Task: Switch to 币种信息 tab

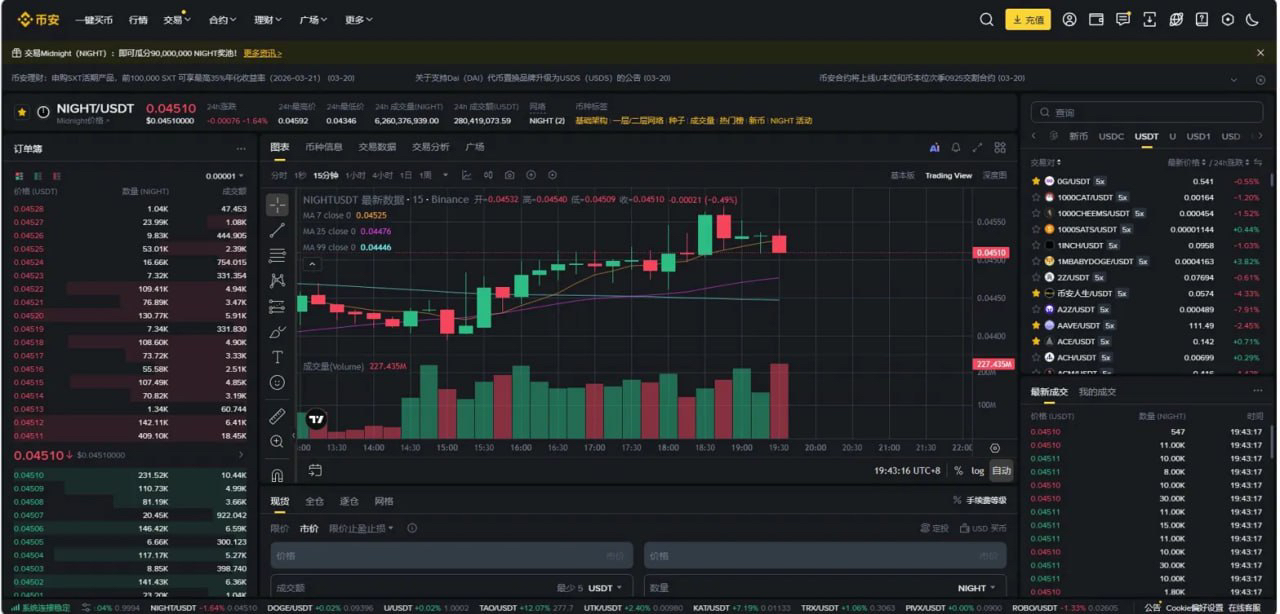Action: 324,147
